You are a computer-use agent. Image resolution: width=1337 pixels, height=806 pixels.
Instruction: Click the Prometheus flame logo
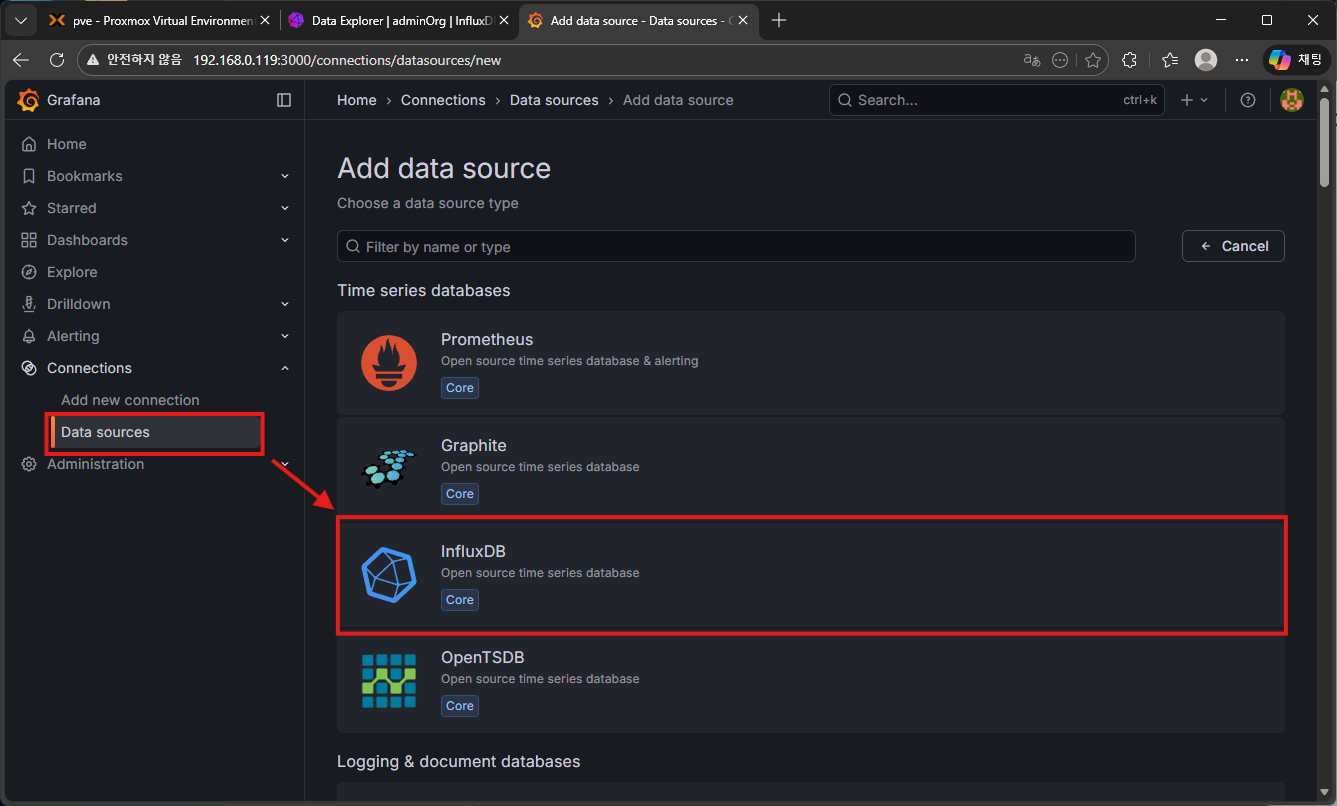tap(389, 363)
